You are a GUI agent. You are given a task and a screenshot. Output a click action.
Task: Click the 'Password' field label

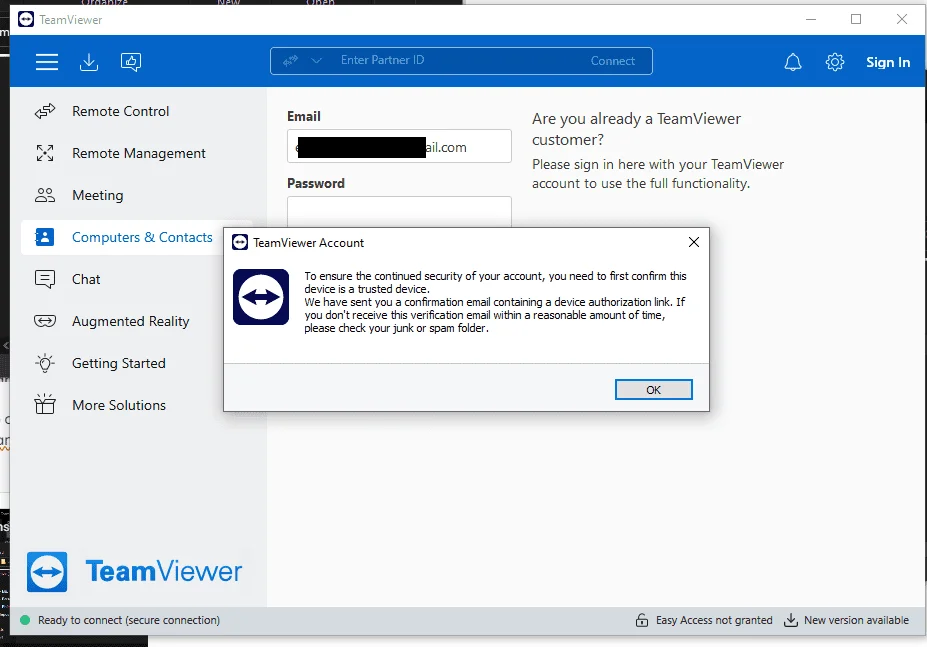316,183
